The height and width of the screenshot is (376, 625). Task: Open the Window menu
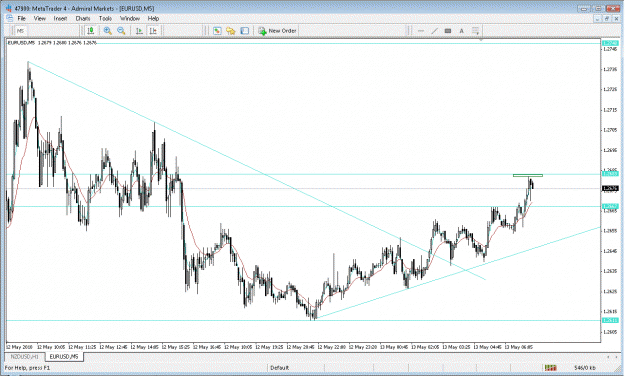(x=130, y=18)
